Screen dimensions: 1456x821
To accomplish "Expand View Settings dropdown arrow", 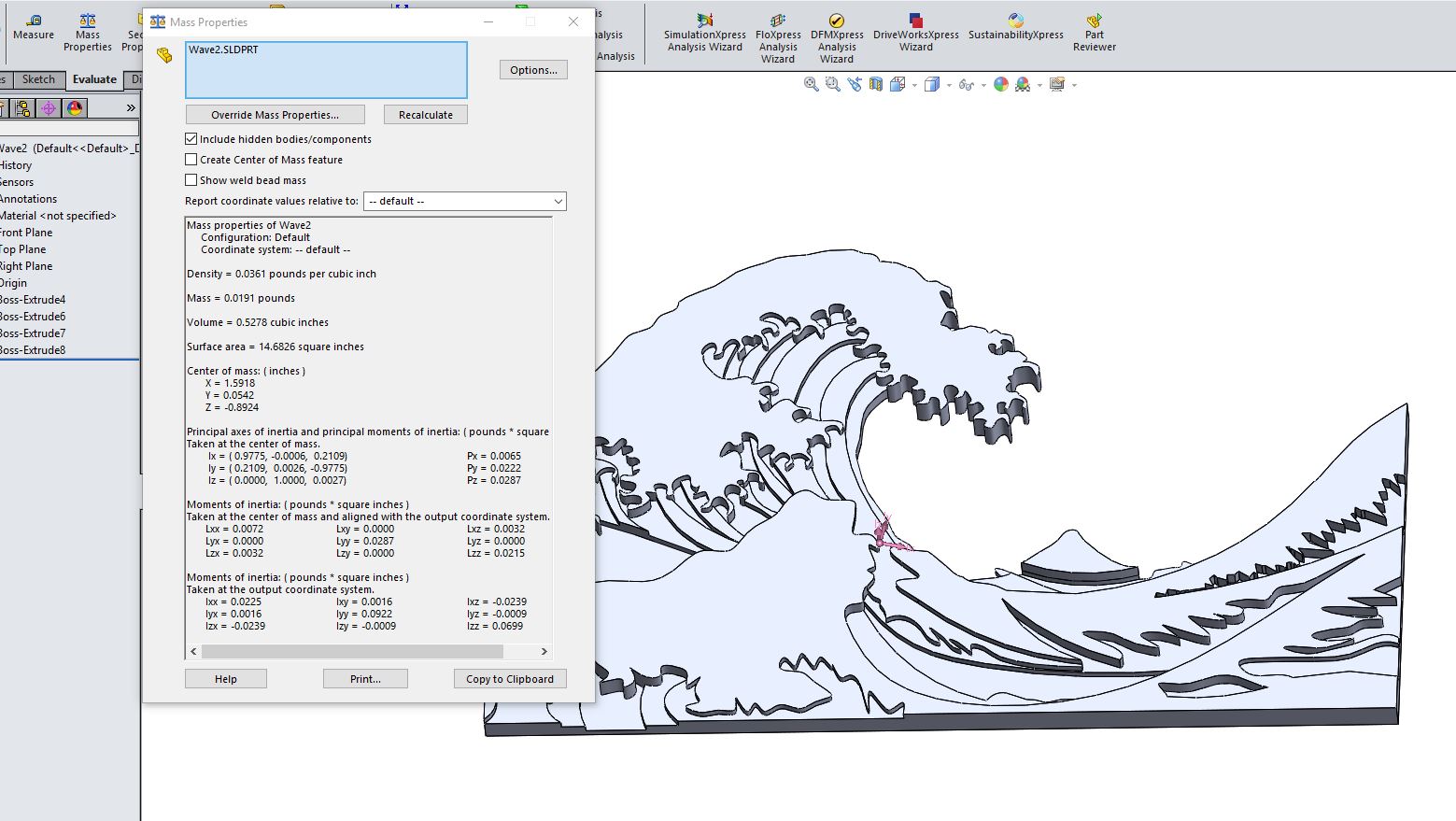I will tap(1074, 85).
